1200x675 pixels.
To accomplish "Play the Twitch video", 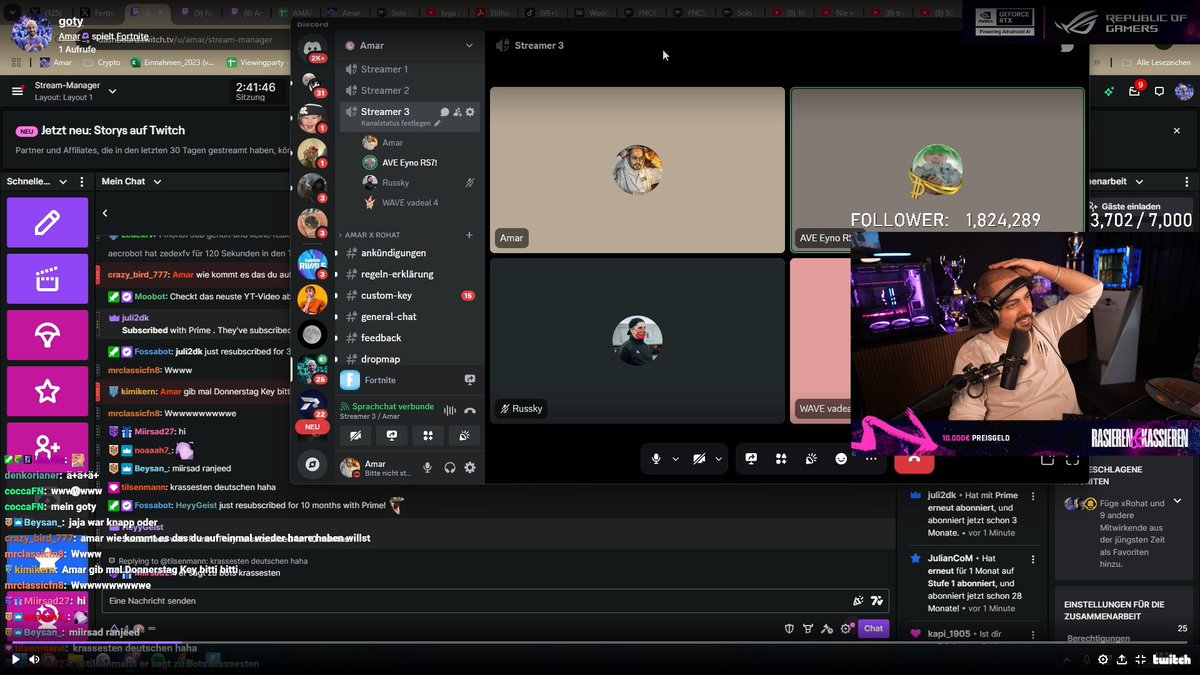I will click(x=15, y=660).
